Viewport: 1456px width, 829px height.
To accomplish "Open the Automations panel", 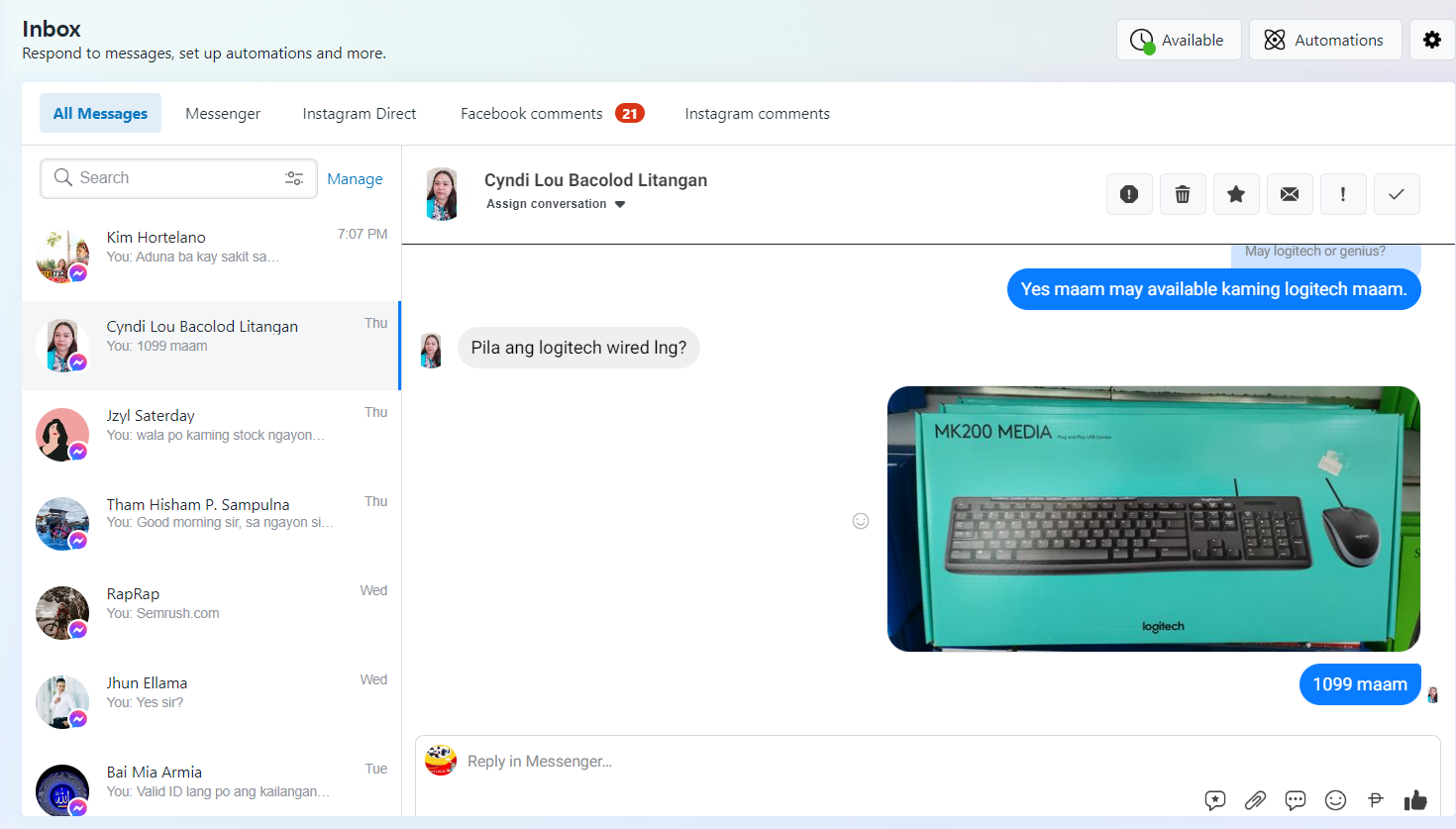I will [x=1325, y=40].
